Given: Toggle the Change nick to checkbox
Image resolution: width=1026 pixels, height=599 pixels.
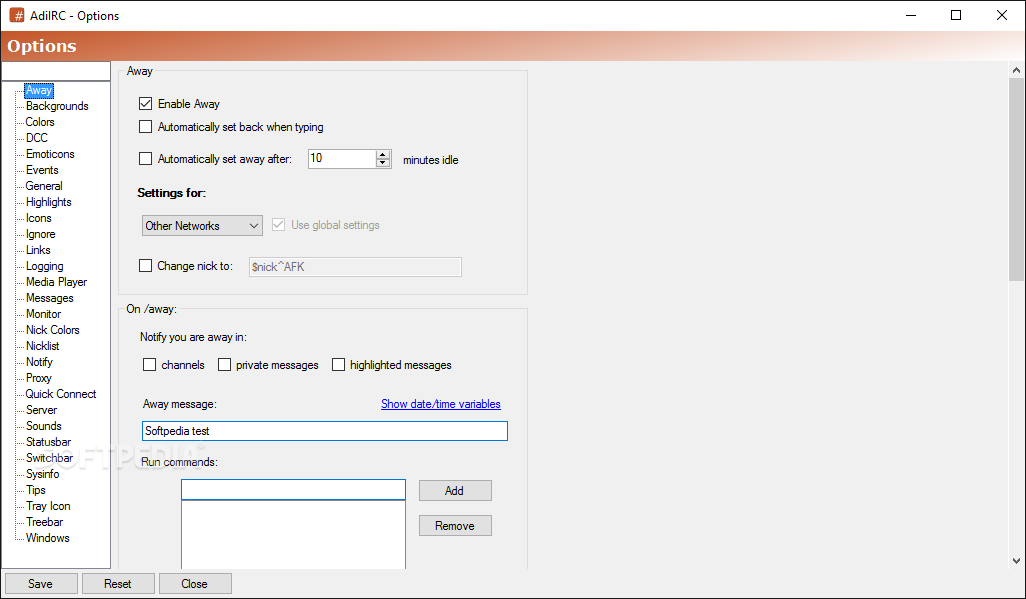Looking at the screenshot, I should click(145, 265).
